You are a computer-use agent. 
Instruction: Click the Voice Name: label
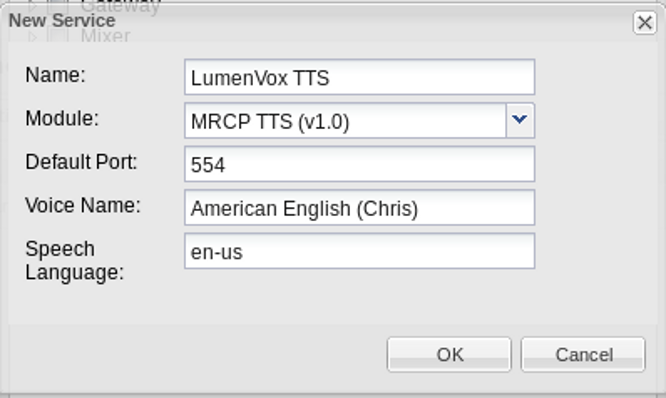coord(83,205)
